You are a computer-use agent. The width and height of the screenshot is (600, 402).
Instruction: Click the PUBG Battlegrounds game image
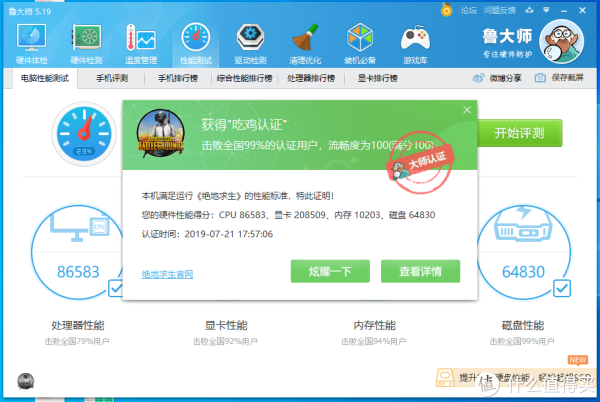161,133
